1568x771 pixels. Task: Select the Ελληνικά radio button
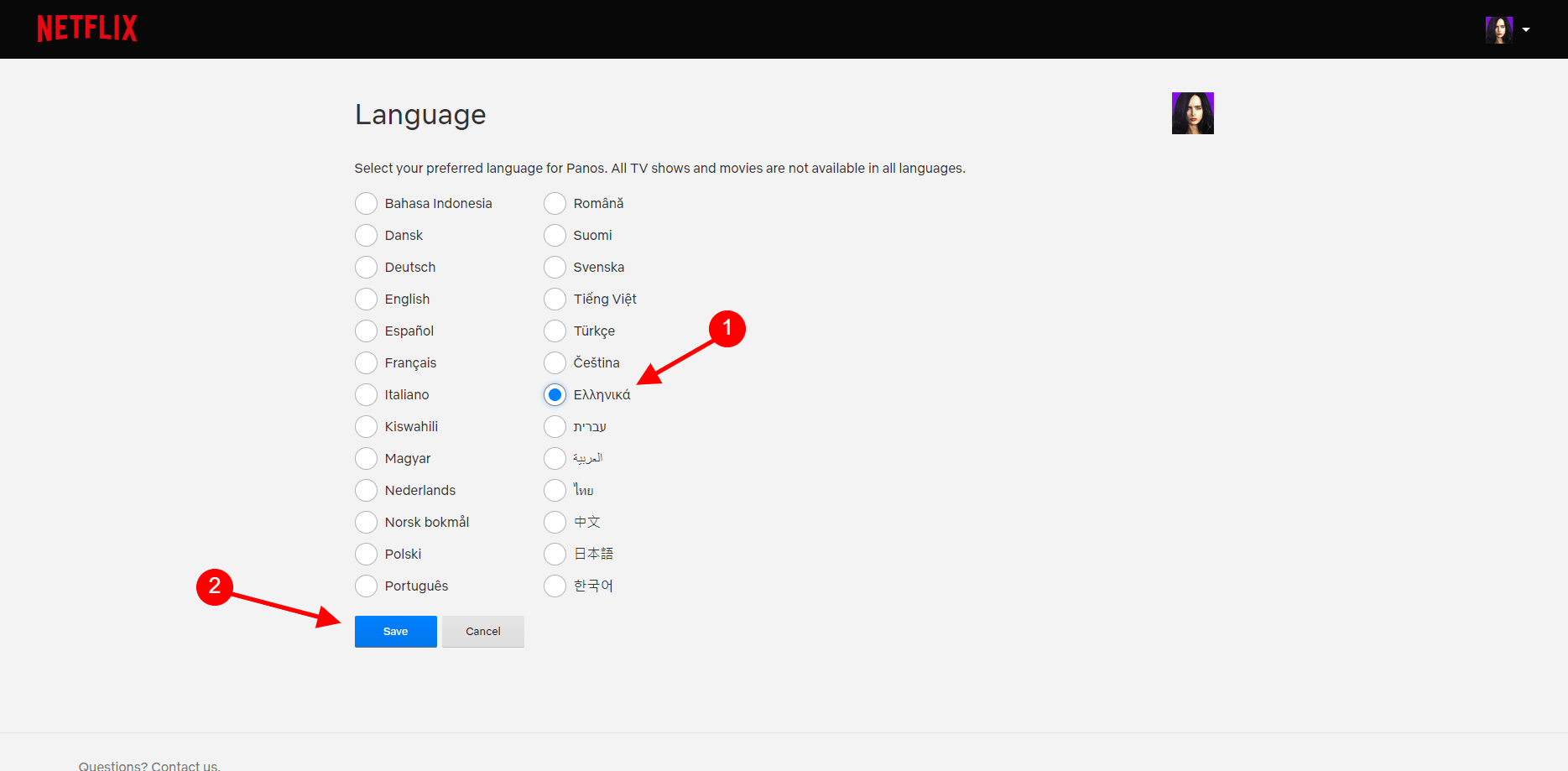(x=555, y=395)
